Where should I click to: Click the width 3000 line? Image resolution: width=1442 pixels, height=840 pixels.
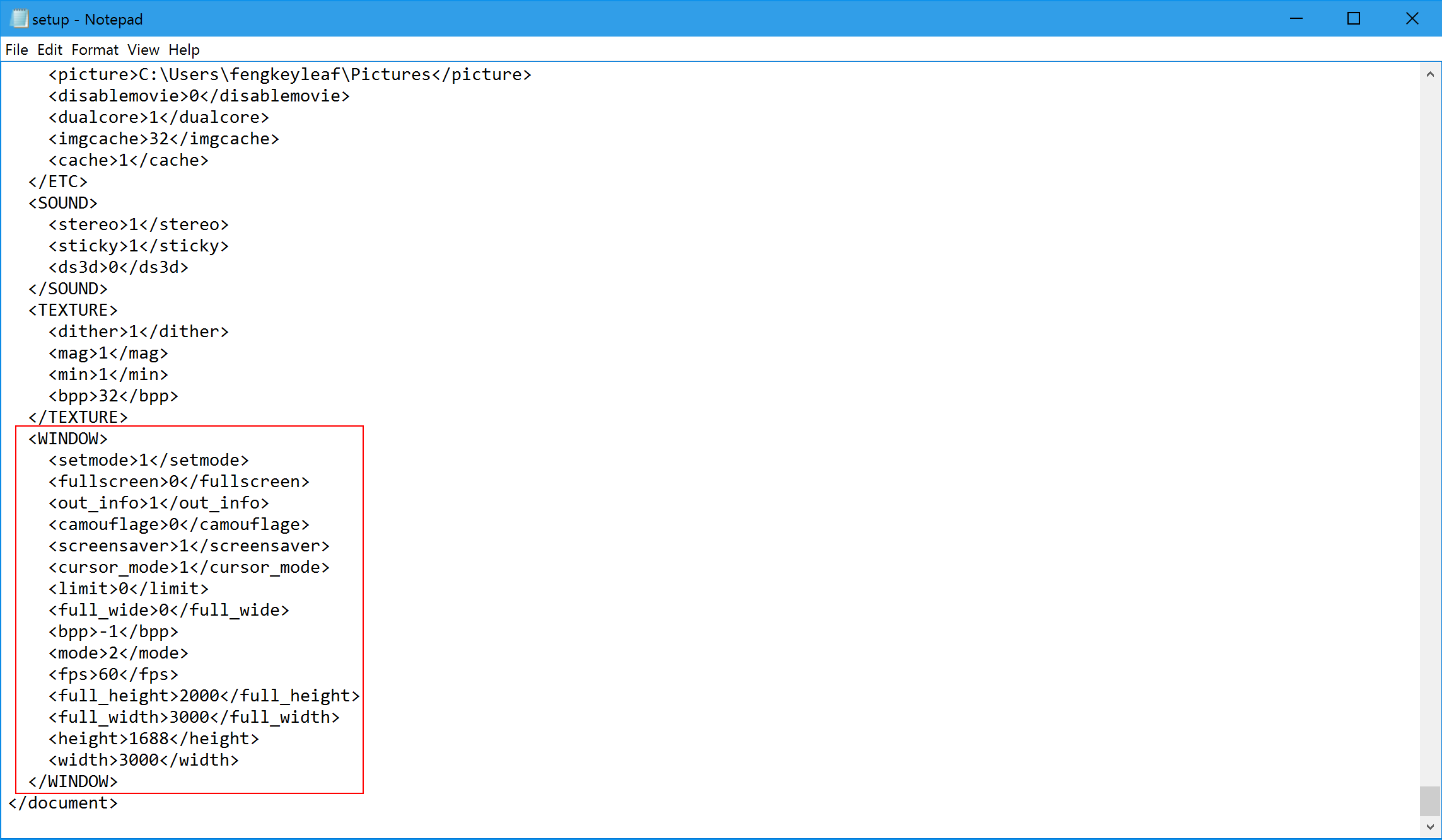[144, 760]
